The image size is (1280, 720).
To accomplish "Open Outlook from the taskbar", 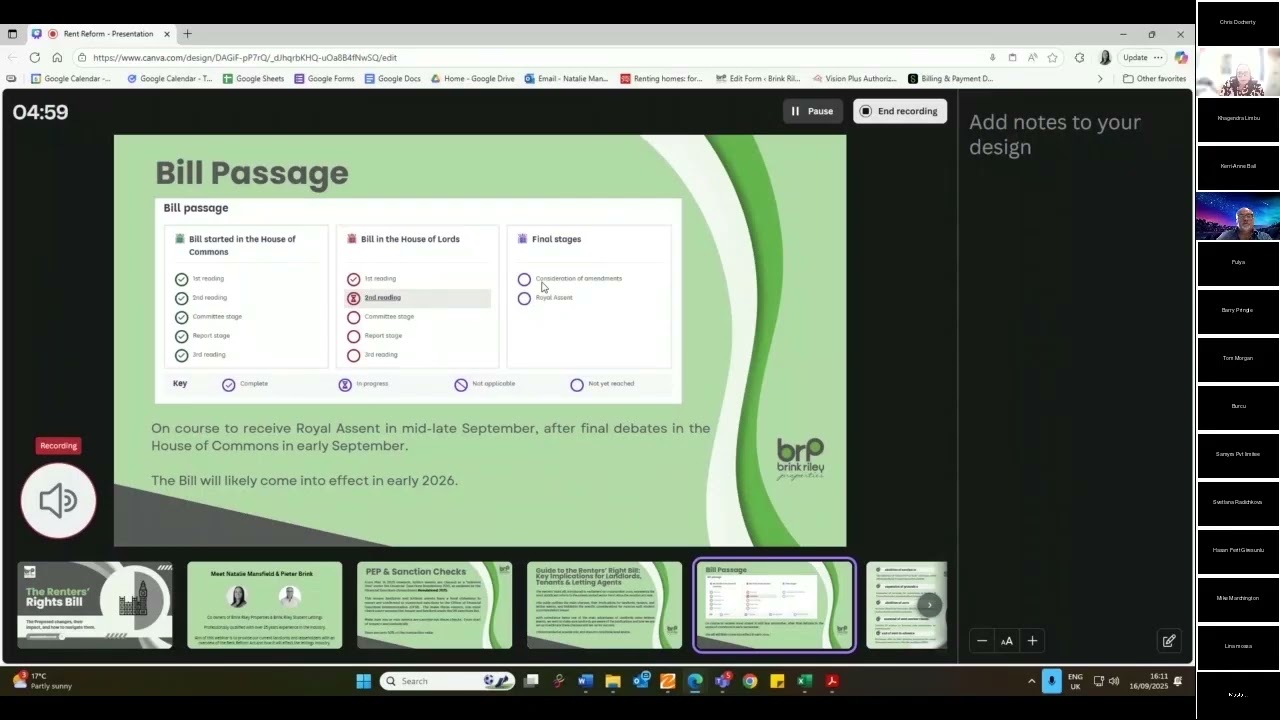I will point(640,681).
